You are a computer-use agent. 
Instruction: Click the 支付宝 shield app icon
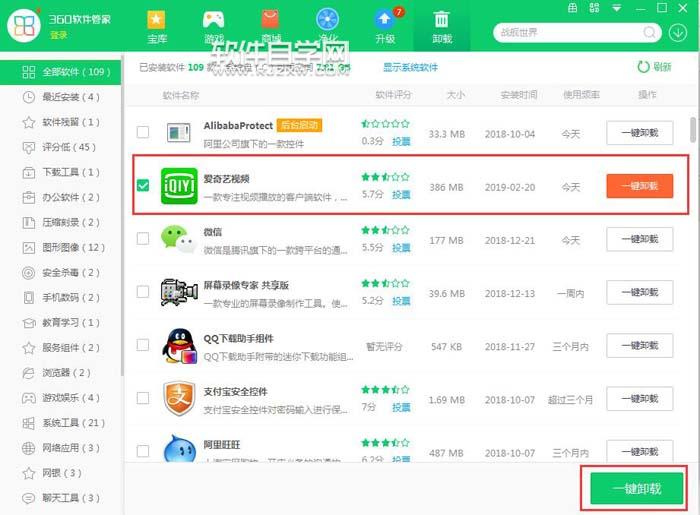click(179, 399)
